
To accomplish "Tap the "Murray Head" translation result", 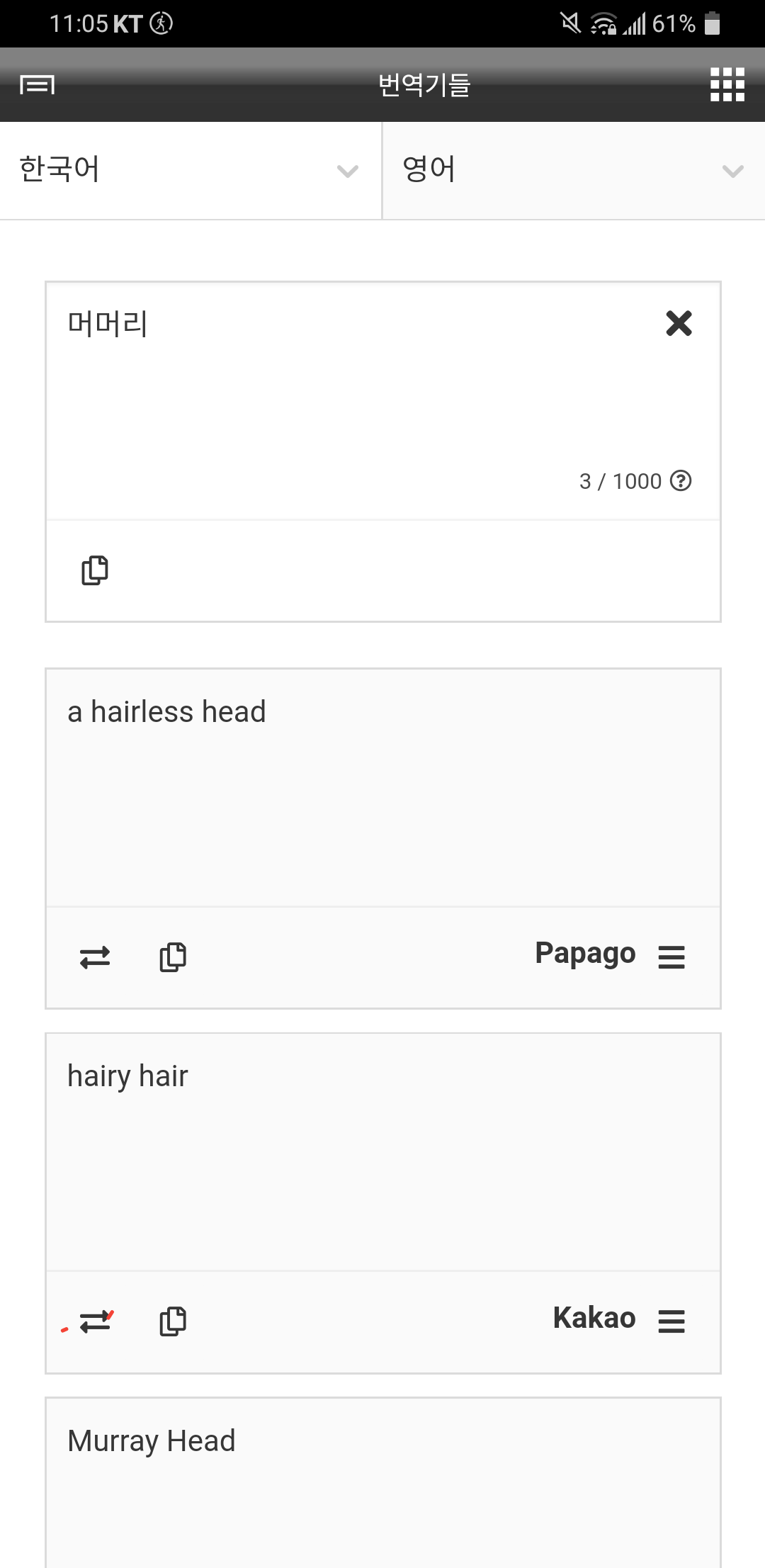I will point(151,1441).
